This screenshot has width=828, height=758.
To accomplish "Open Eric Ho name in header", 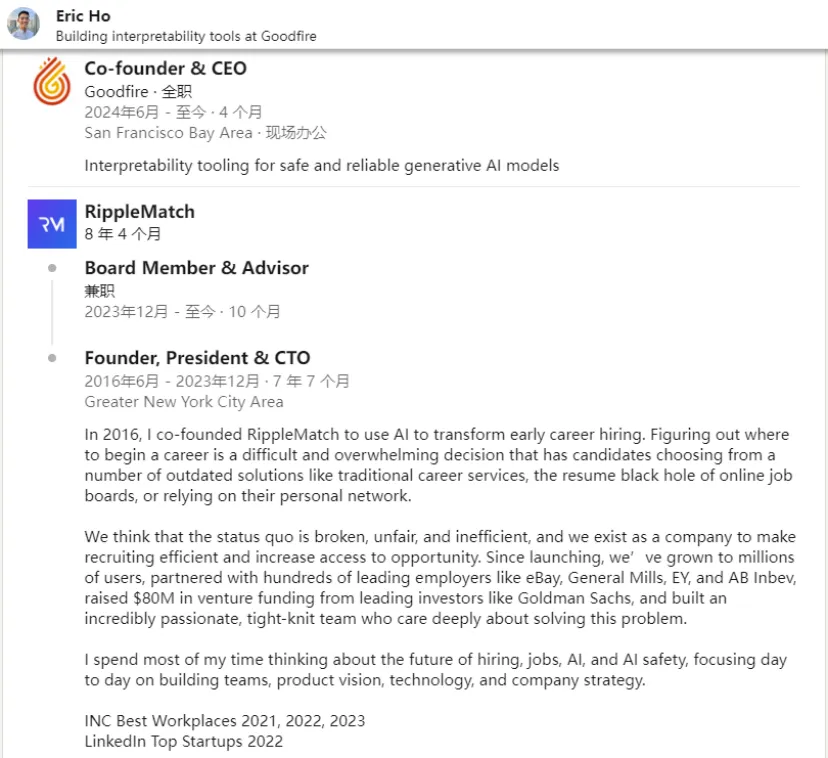I will click(x=83, y=16).
